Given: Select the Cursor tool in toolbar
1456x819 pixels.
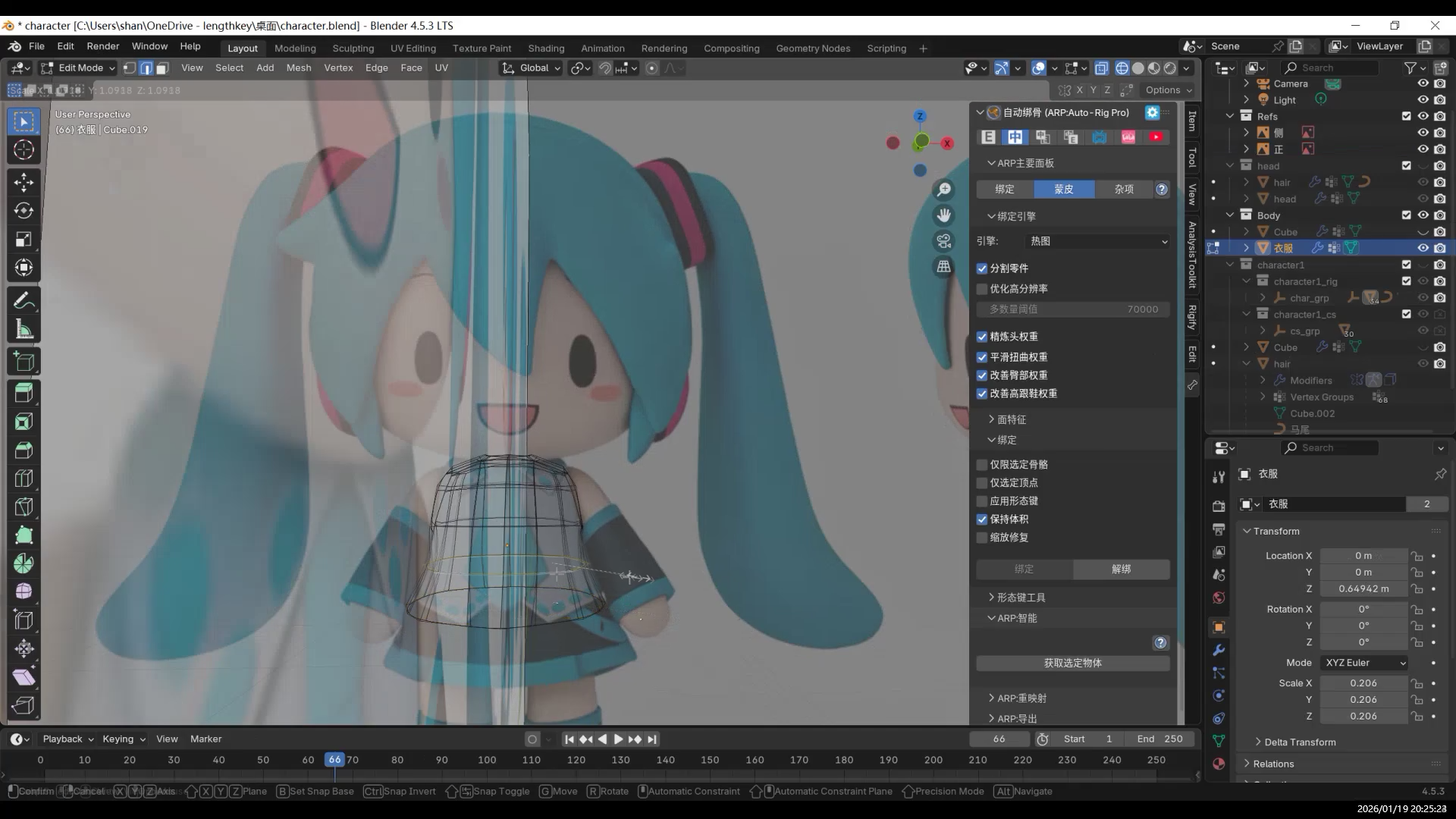Looking at the screenshot, I should click(x=24, y=149).
